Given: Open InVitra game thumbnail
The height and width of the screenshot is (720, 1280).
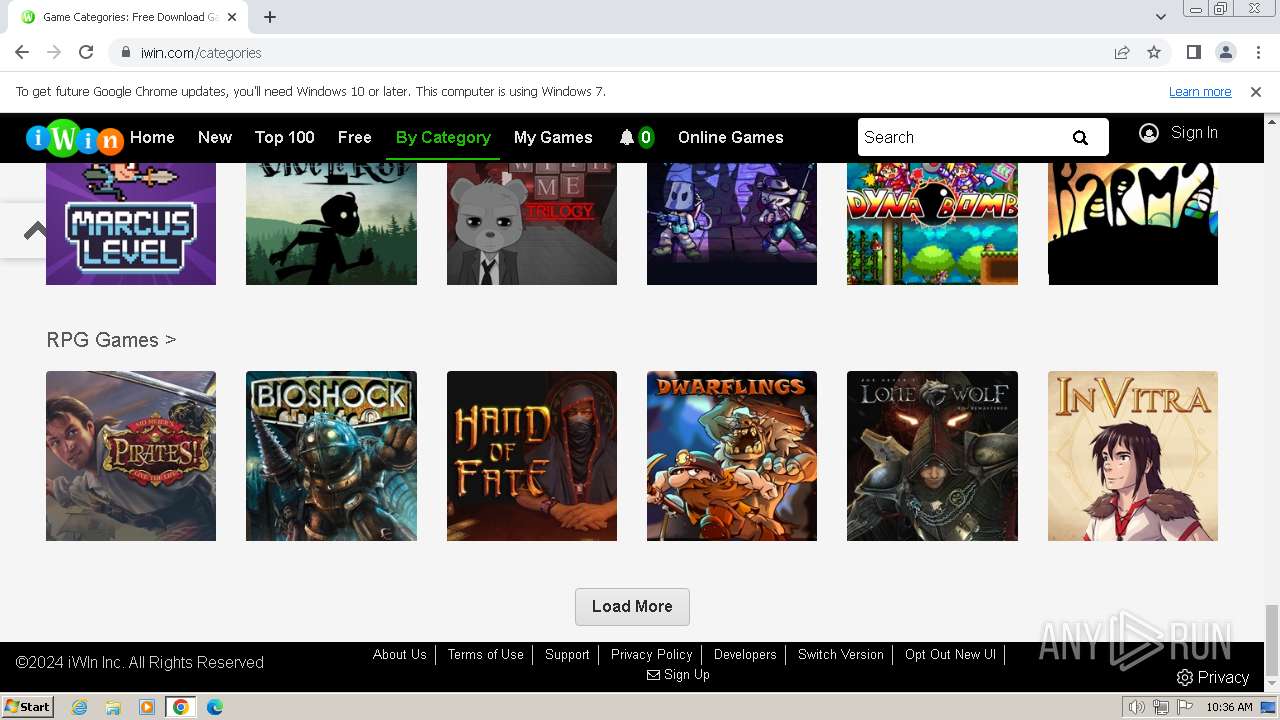Looking at the screenshot, I should [1133, 456].
